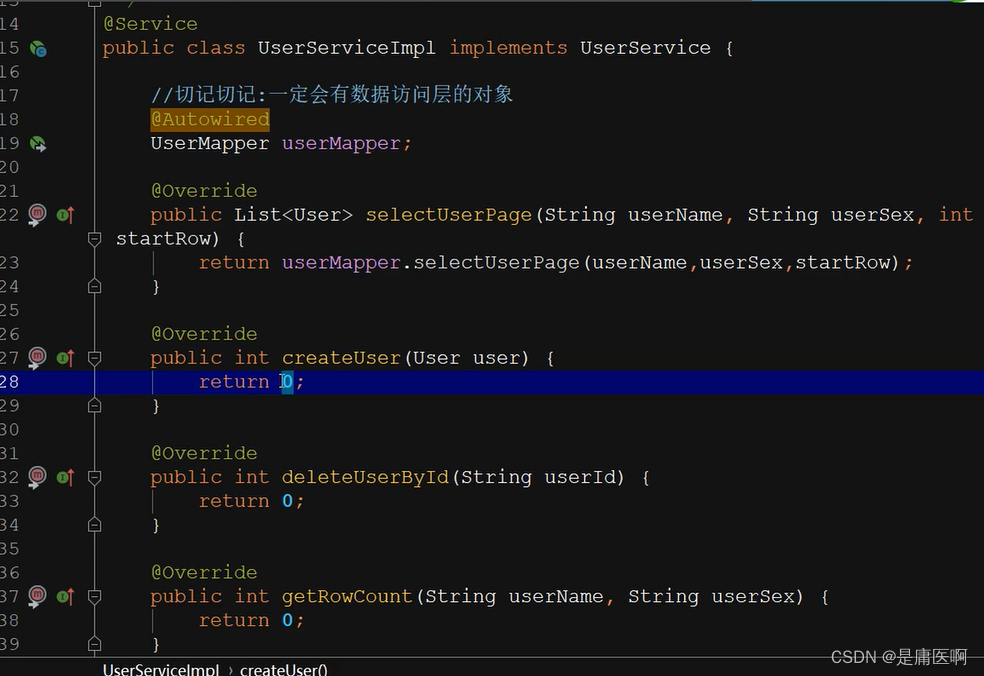Collapse selectUserPage method with fold marker
The width and height of the screenshot is (984, 676).
pyautogui.click(x=94, y=239)
